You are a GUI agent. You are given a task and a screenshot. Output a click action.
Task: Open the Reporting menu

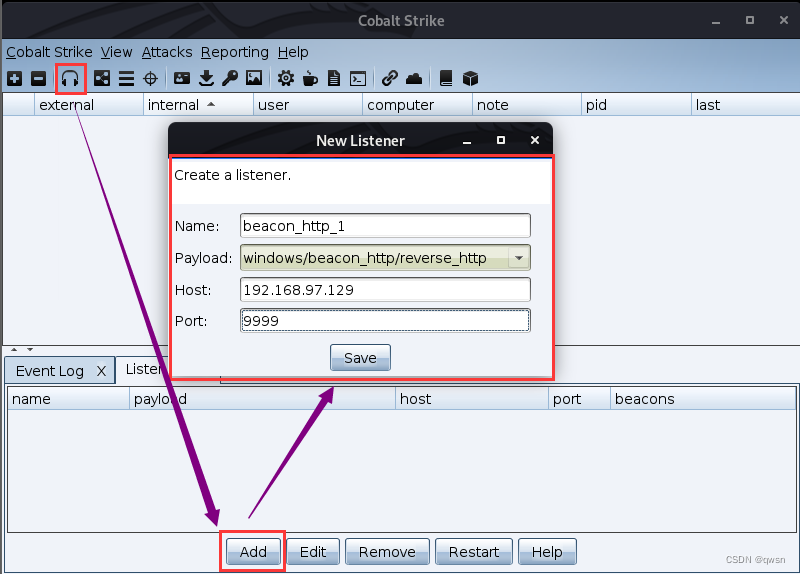(x=235, y=52)
